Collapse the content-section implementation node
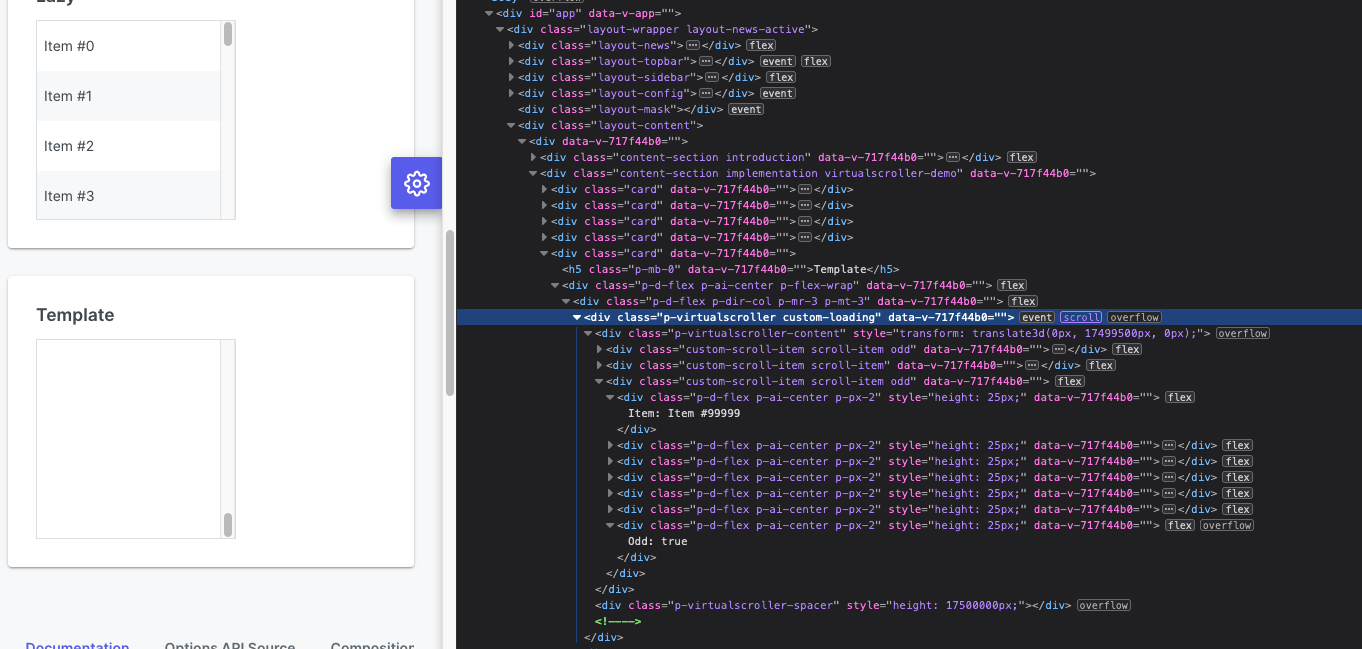1362x649 pixels. click(x=533, y=173)
